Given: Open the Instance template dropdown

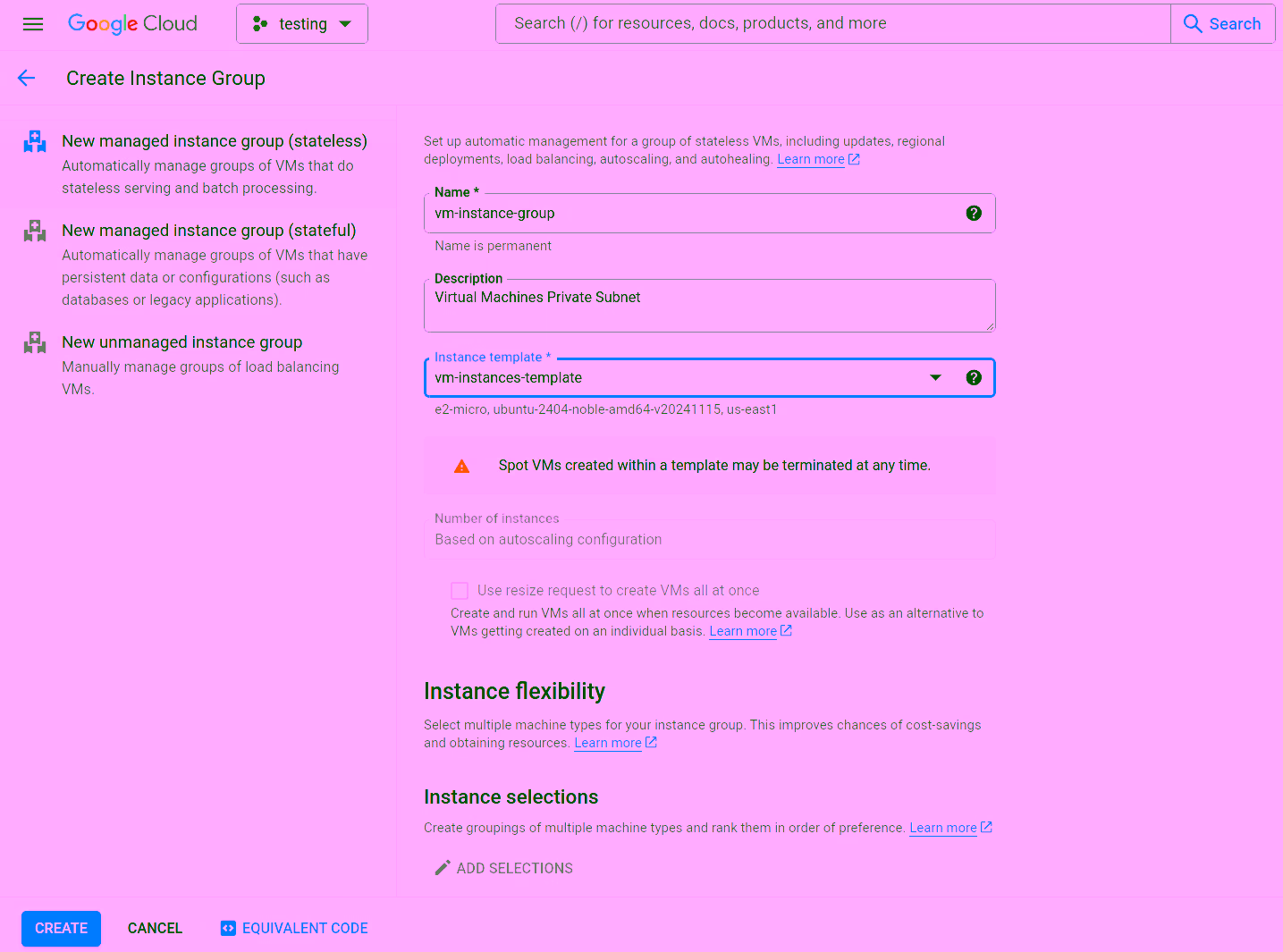Looking at the screenshot, I should point(935,377).
